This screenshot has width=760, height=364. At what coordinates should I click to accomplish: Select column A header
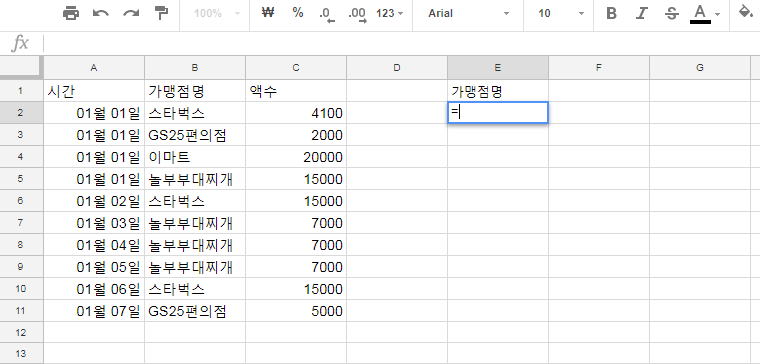[x=94, y=68]
